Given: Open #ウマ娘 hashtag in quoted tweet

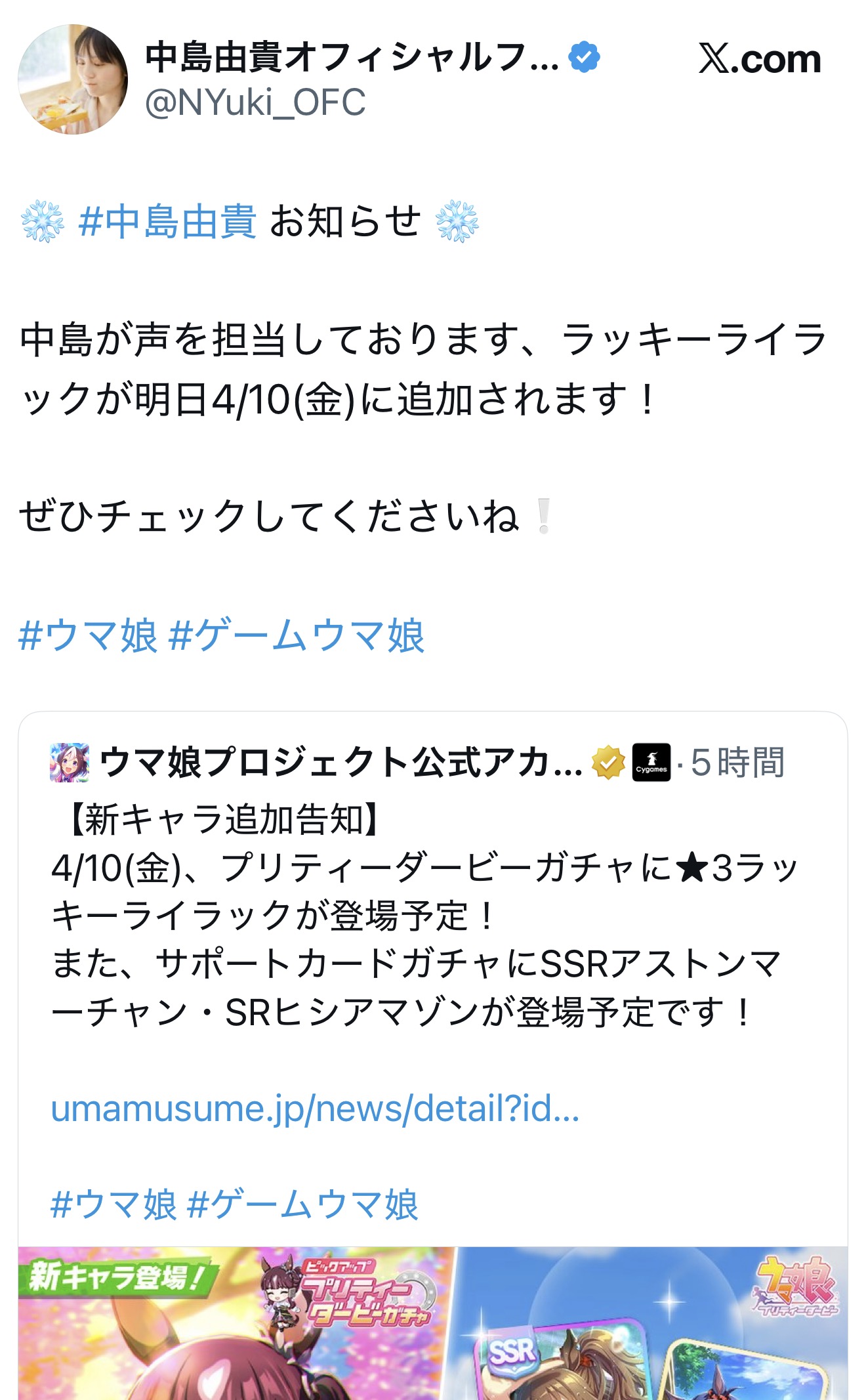Looking at the screenshot, I should pyautogui.click(x=113, y=1204).
